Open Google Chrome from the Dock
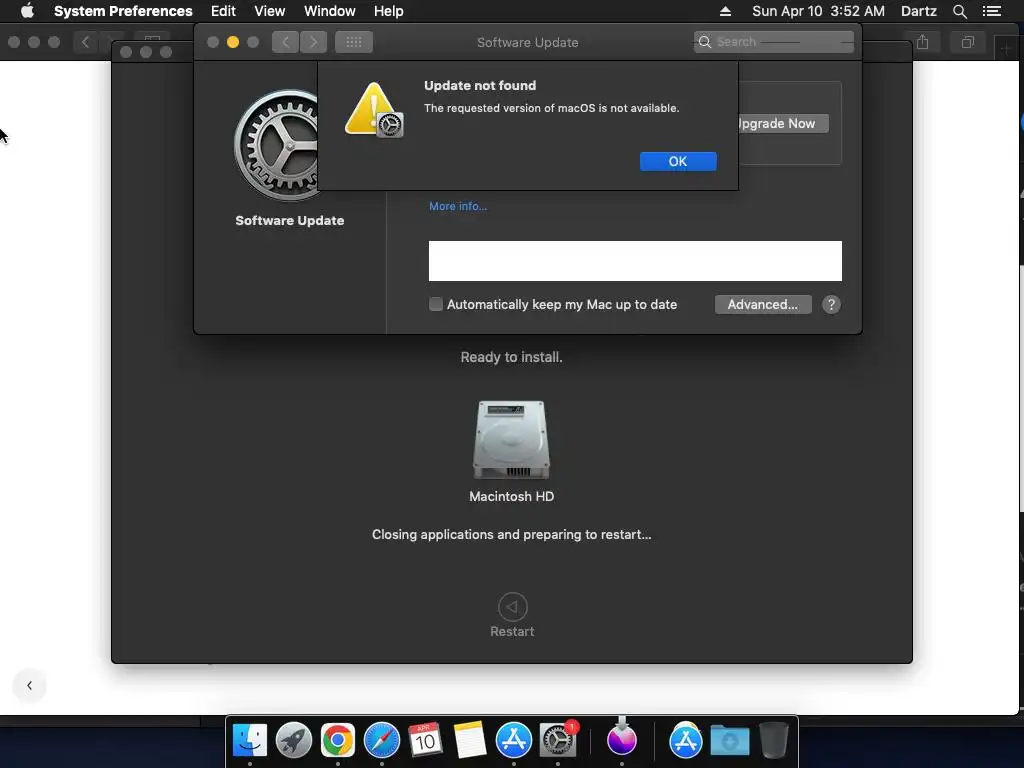Viewport: 1024px width, 768px height. click(x=338, y=741)
